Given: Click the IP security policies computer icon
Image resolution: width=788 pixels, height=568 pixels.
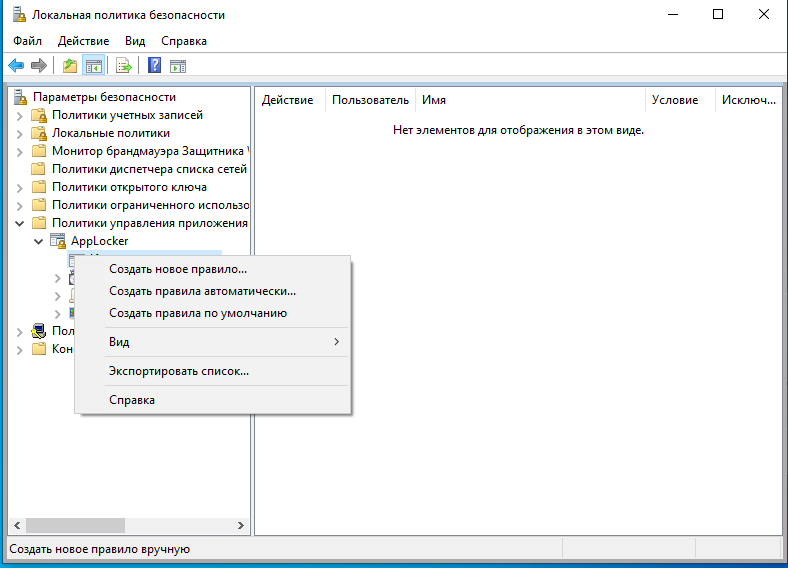Looking at the screenshot, I should click(39, 331).
